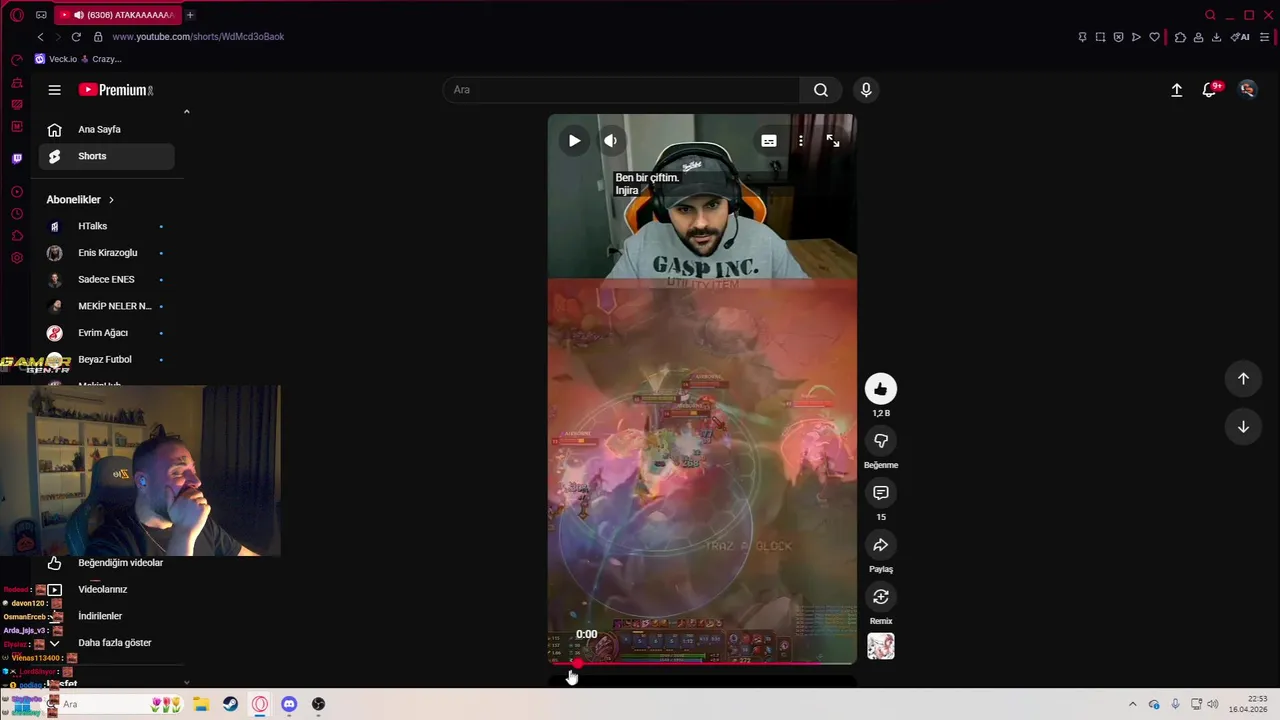The height and width of the screenshot is (720, 1280).
Task: Open the Veck.io bookmark
Action: tap(56, 59)
